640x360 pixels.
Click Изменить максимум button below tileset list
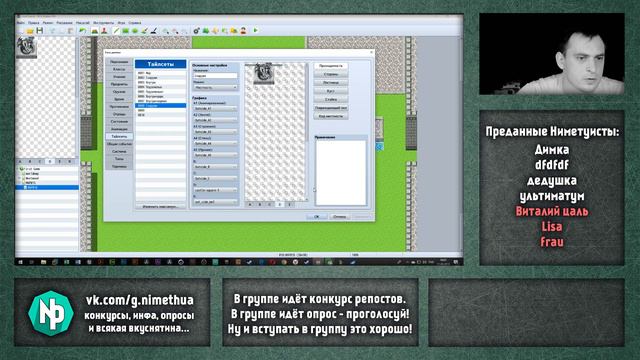pos(160,207)
